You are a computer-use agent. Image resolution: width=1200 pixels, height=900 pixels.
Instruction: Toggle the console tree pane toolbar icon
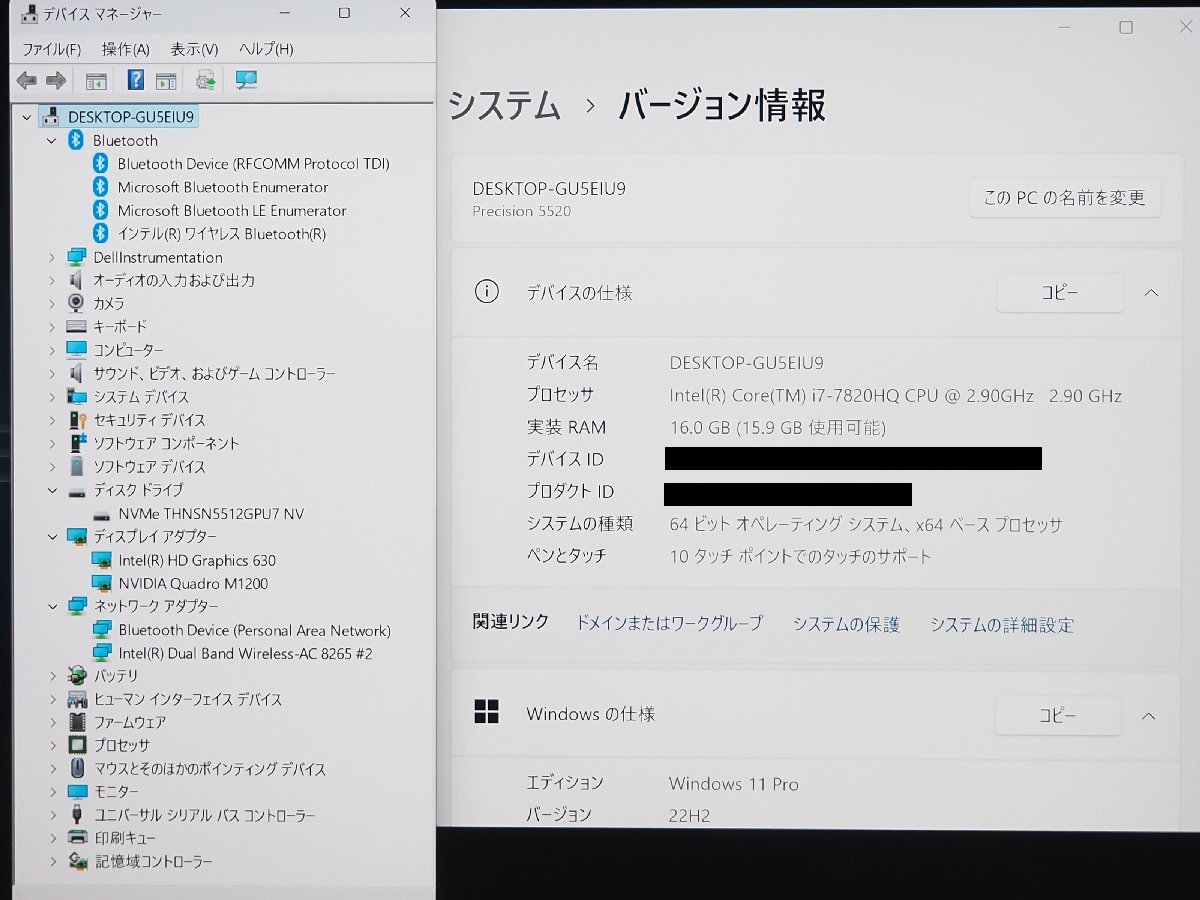click(x=96, y=80)
